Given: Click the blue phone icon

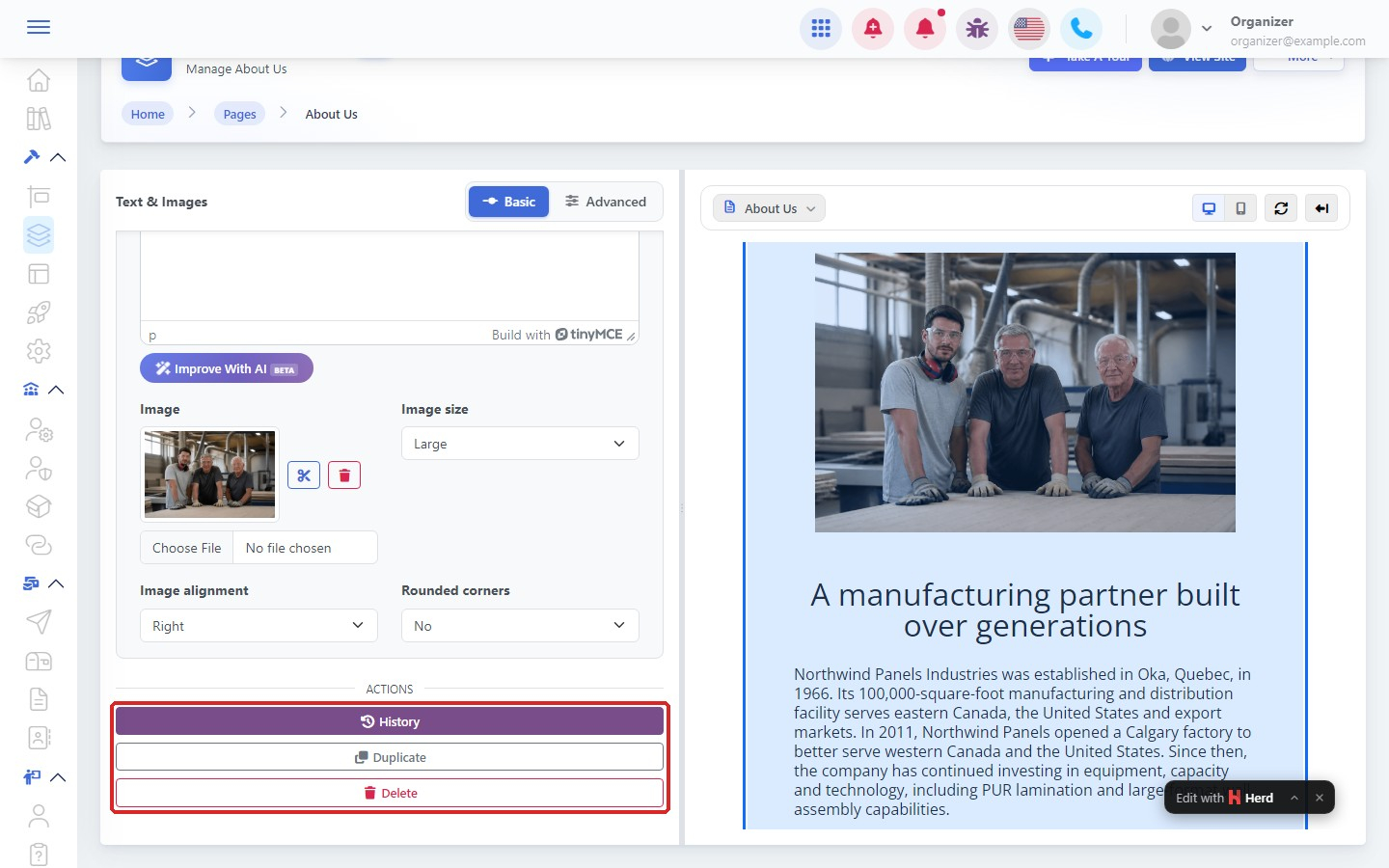Looking at the screenshot, I should coord(1081,28).
